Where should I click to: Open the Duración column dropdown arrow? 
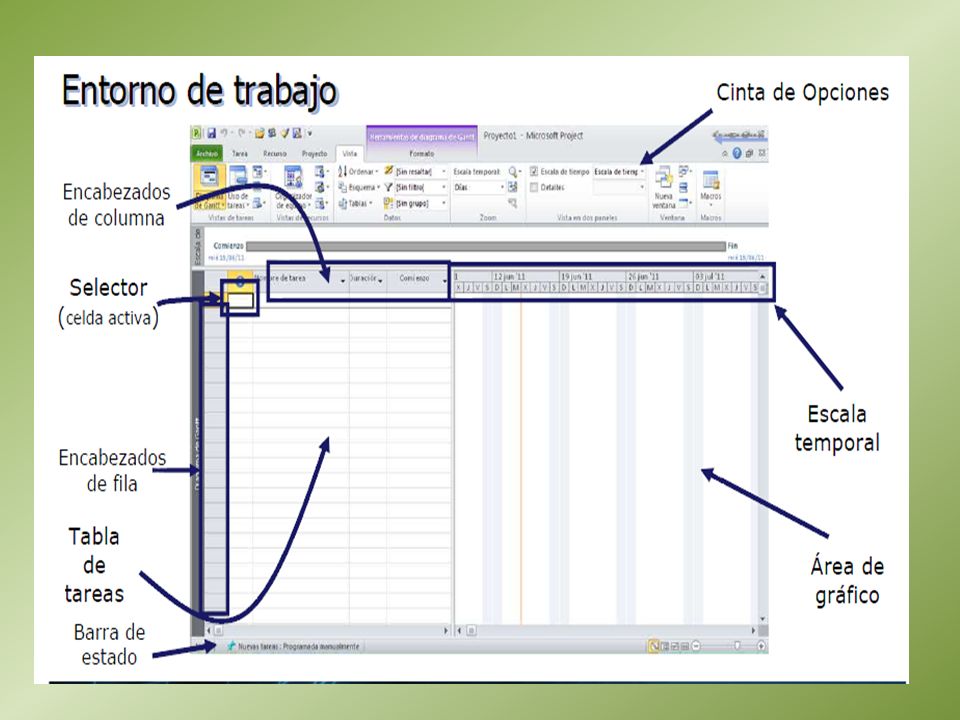tap(381, 281)
